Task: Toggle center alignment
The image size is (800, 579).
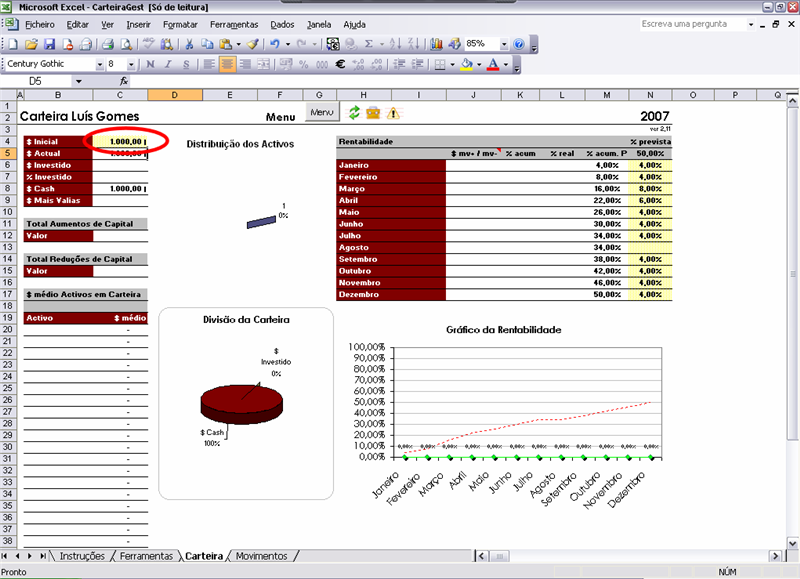Action: (227, 64)
